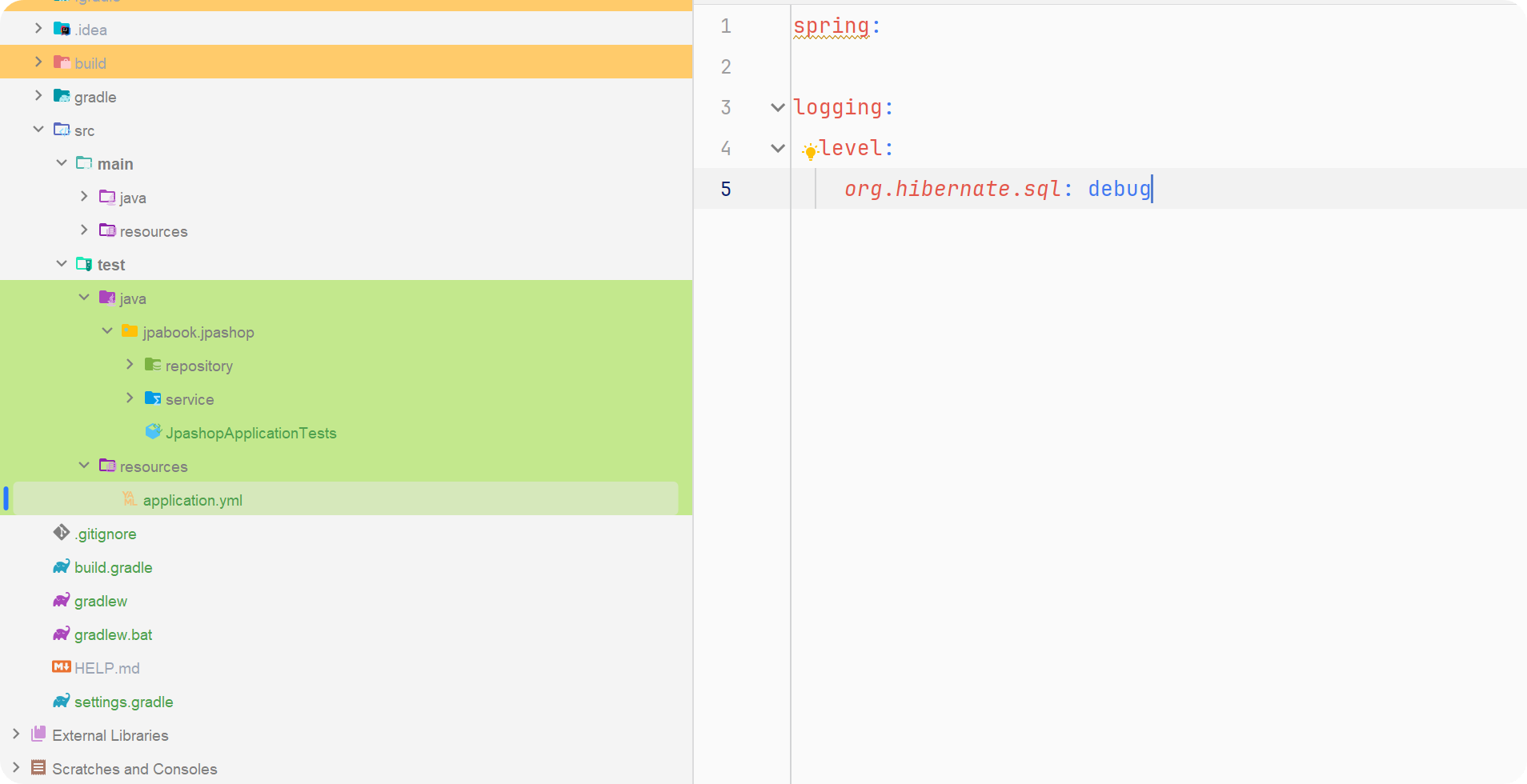Click the debug value on line 5

pyautogui.click(x=1119, y=189)
